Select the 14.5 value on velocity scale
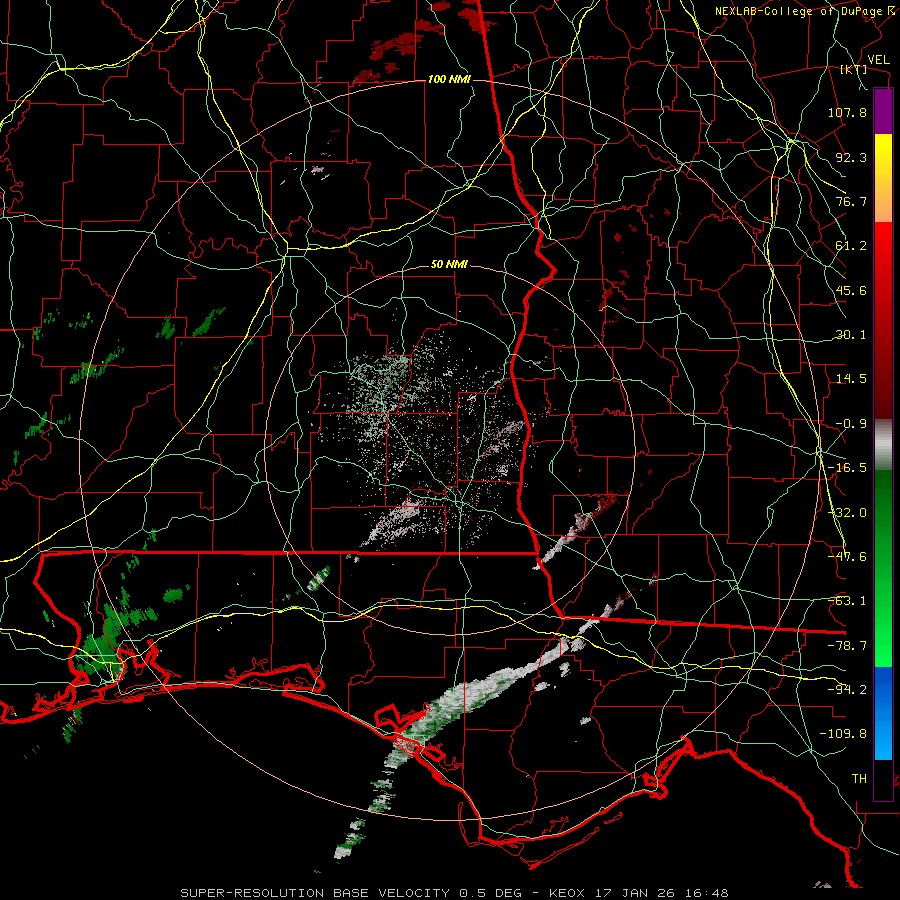Screen dimensions: 900x900 click(851, 379)
